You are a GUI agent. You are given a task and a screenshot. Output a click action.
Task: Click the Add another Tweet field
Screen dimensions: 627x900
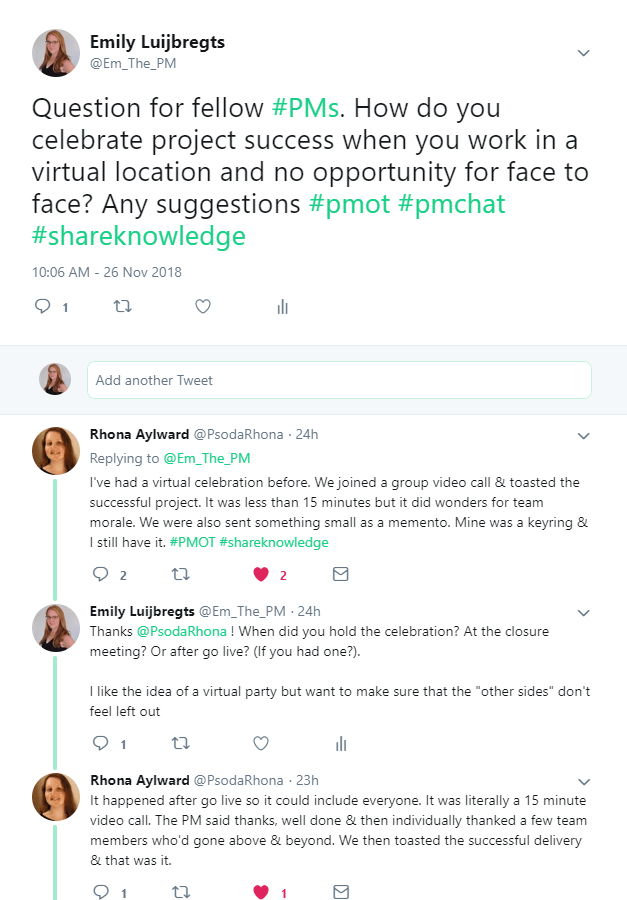[339, 380]
